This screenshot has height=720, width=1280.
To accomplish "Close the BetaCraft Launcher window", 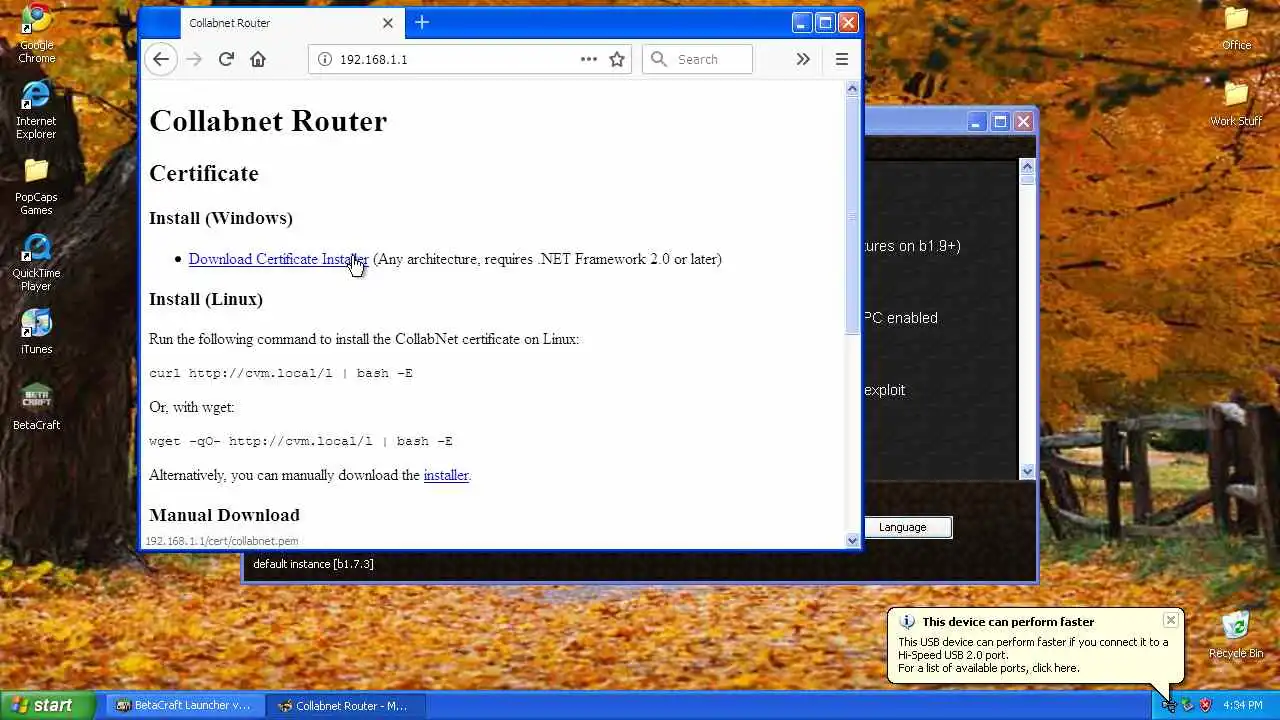I will [x=1023, y=122].
